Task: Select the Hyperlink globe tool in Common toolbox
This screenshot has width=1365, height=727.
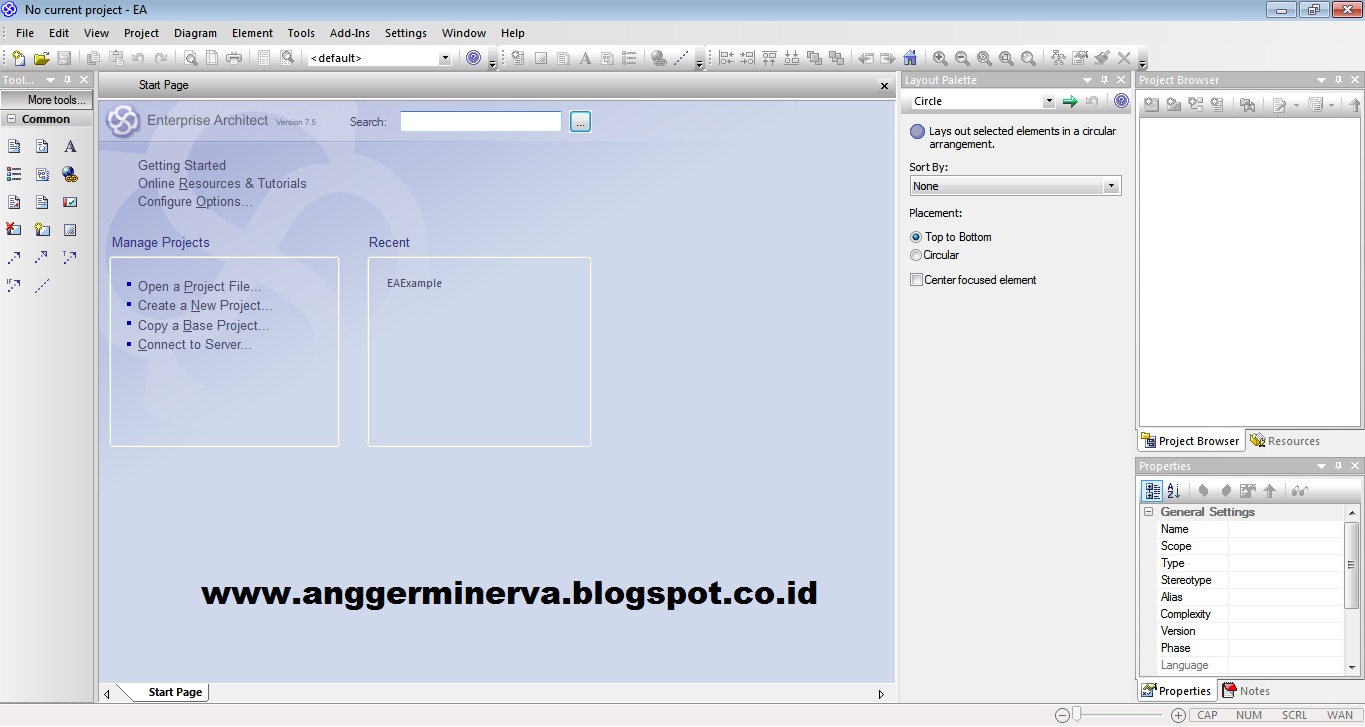Action: pos(69,174)
